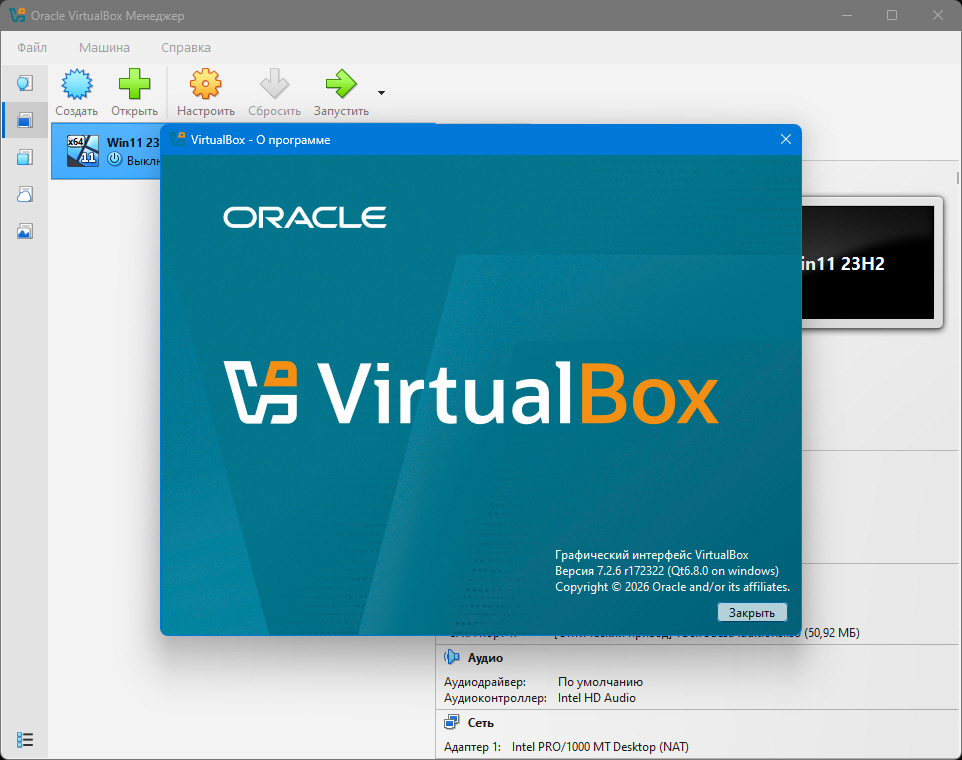Click the Создать (Create) toolbar icon
The height and width of the screenshot is (760, 962).
pyautogui.click(x=76, y=84)
